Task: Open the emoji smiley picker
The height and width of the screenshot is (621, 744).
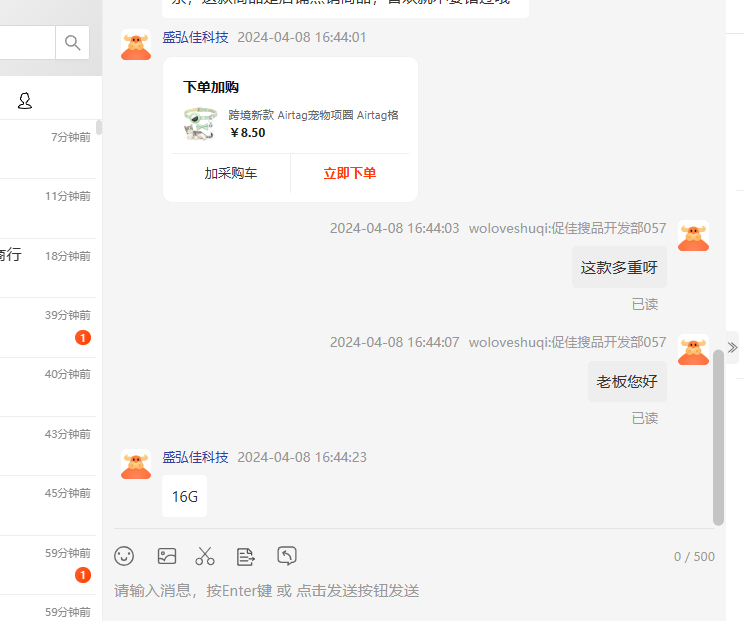Action: (124, 556)
